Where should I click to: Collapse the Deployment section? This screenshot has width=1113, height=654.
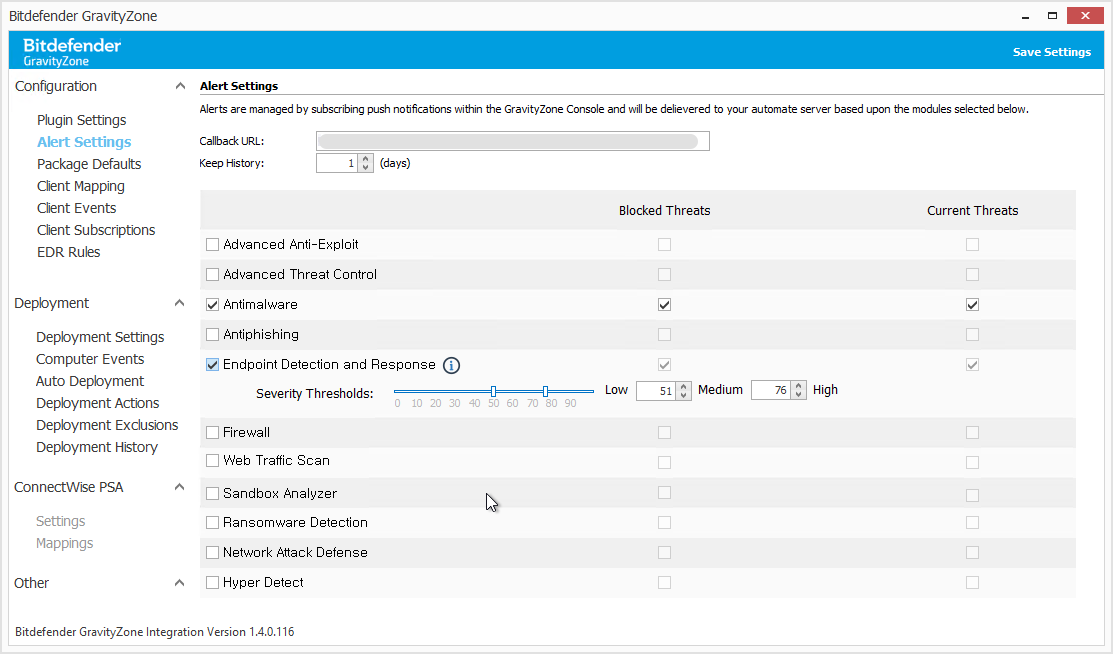point(180,302)
